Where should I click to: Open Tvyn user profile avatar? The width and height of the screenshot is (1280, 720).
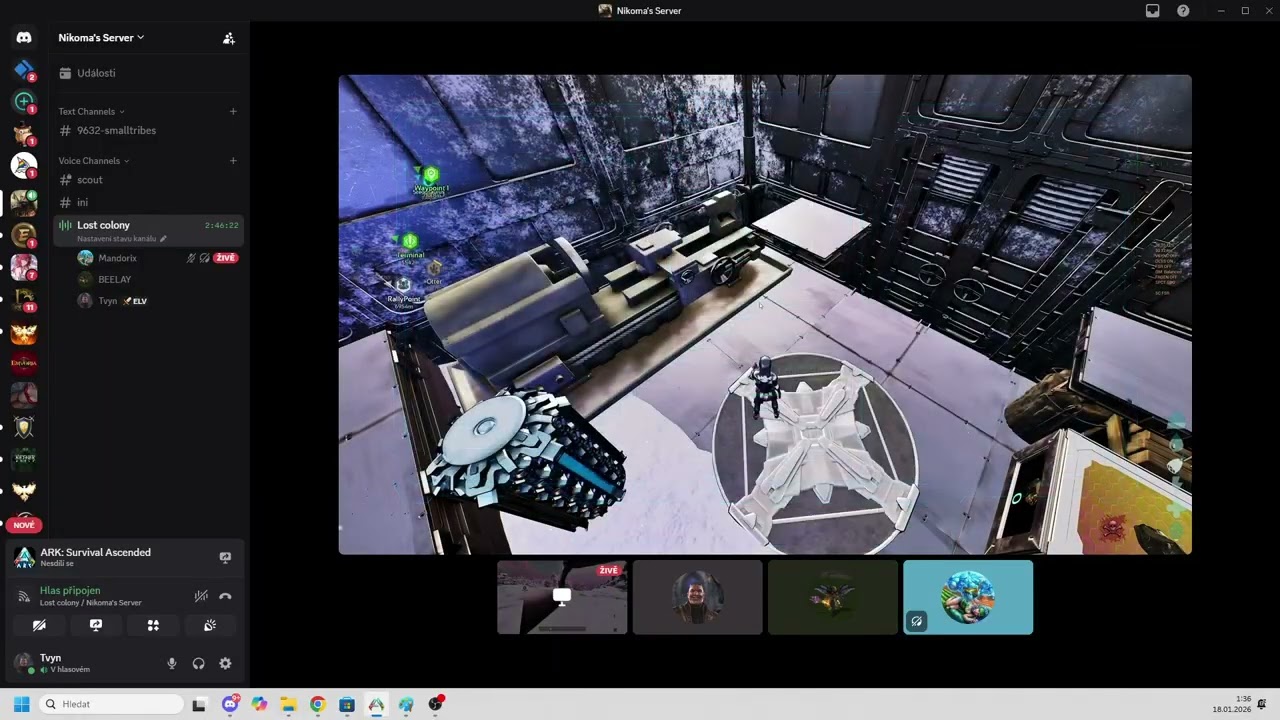[x=23, y=663]
